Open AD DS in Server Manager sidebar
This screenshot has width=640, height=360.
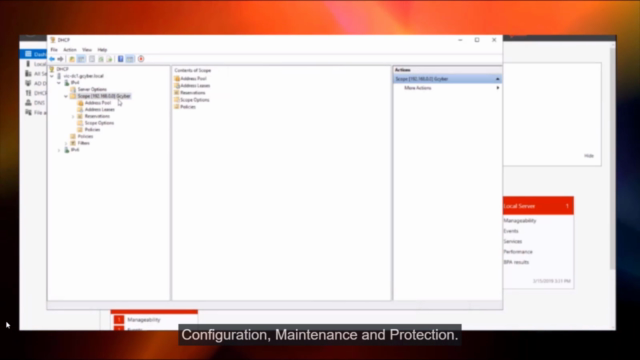[x=34, y=83]
